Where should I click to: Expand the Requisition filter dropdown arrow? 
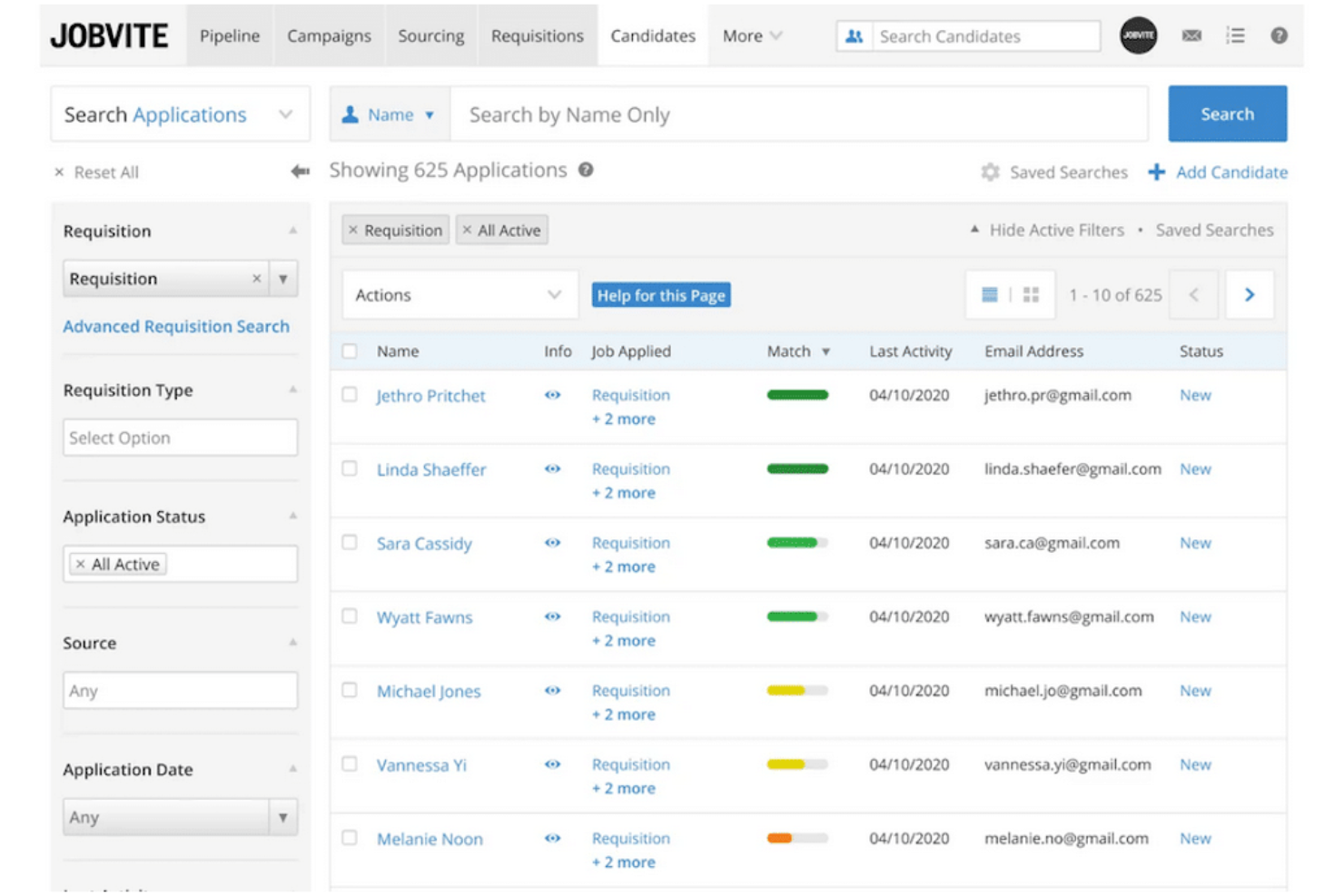click(282, 279)
